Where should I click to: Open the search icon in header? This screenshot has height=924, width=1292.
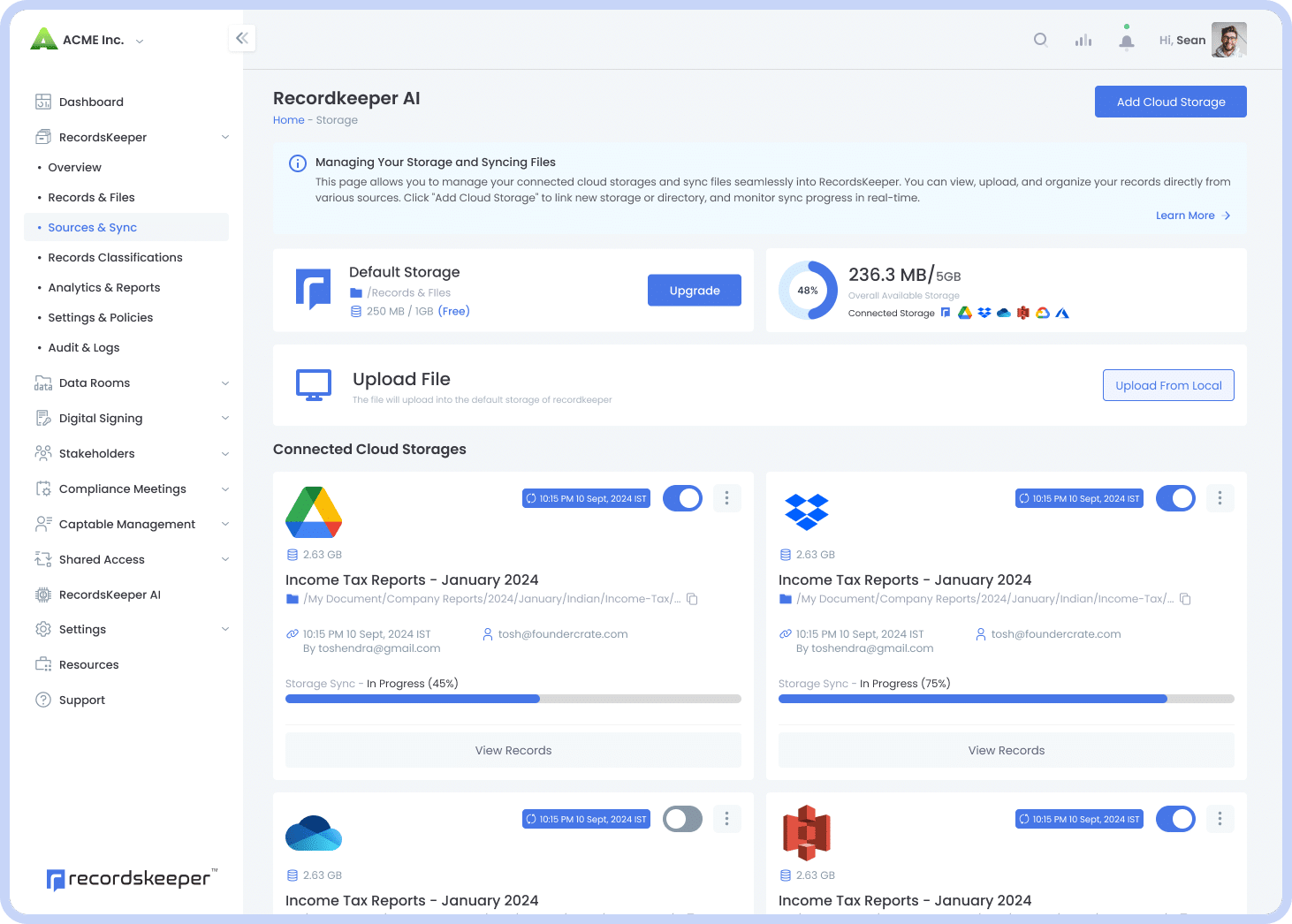1041,40
